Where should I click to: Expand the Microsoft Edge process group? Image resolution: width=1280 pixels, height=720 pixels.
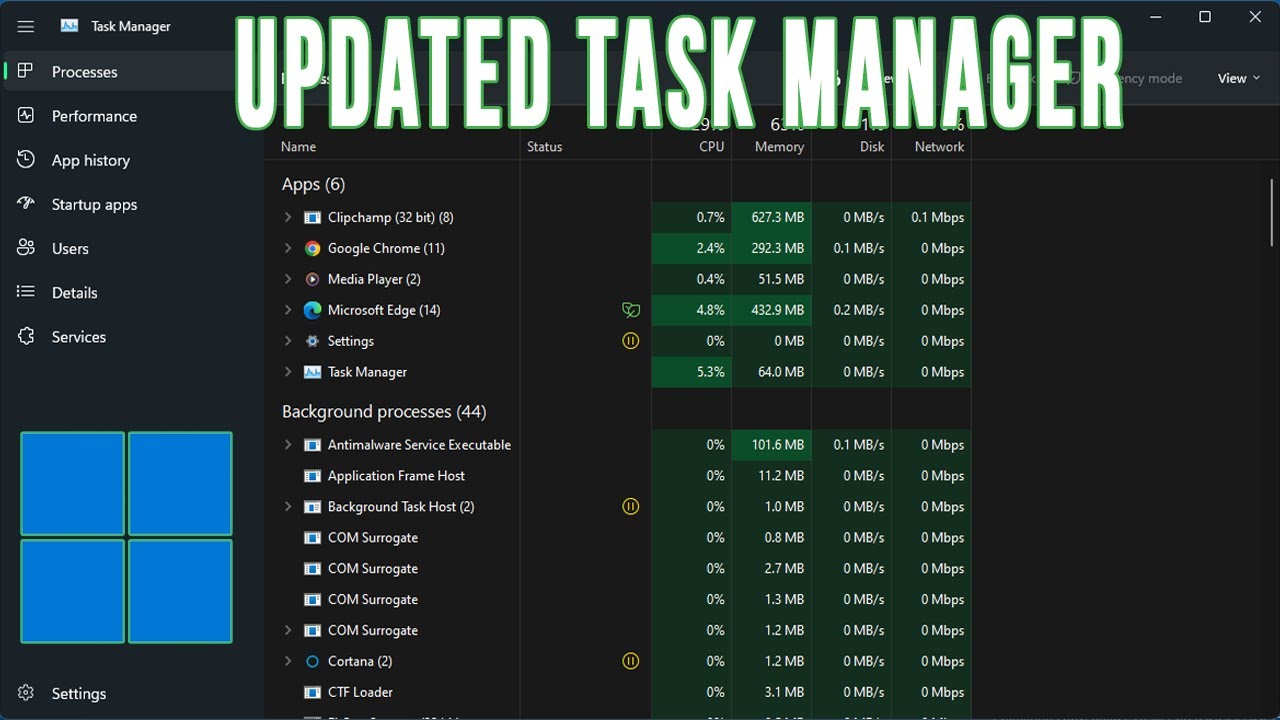288,310
